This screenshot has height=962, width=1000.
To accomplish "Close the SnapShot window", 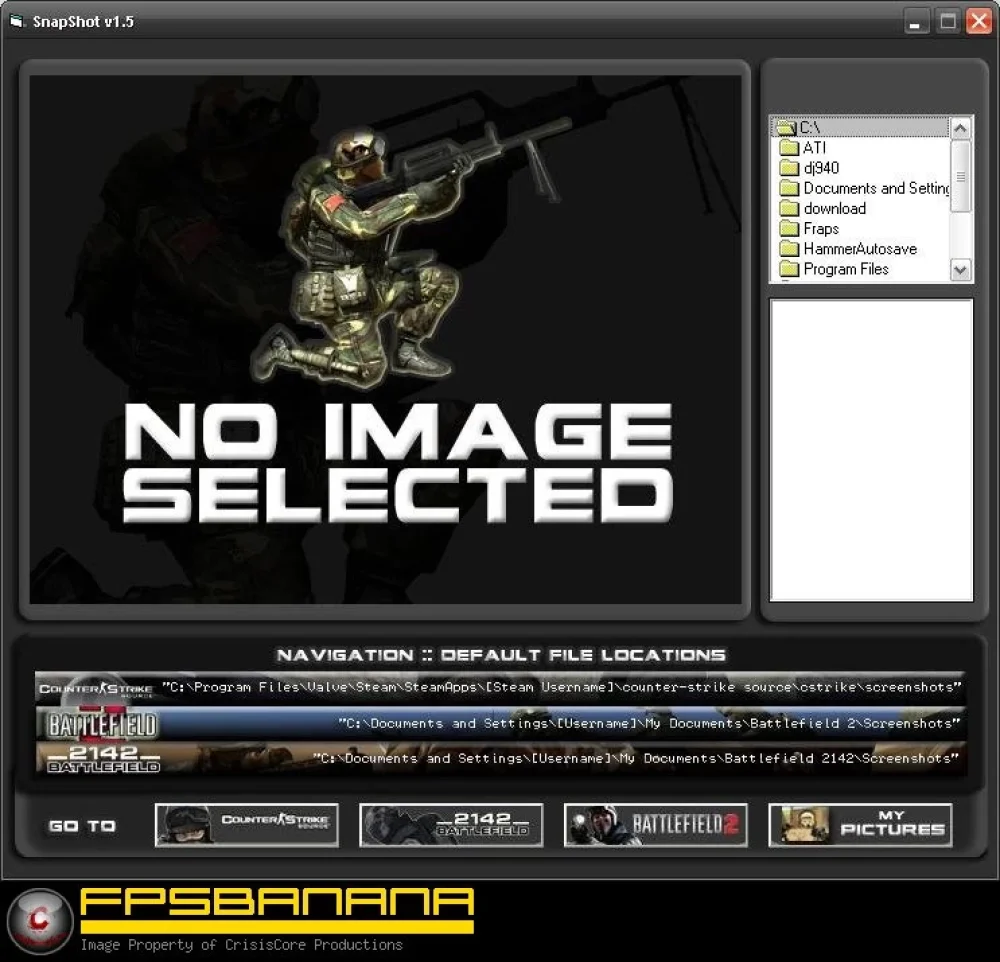I will (979, 22).
